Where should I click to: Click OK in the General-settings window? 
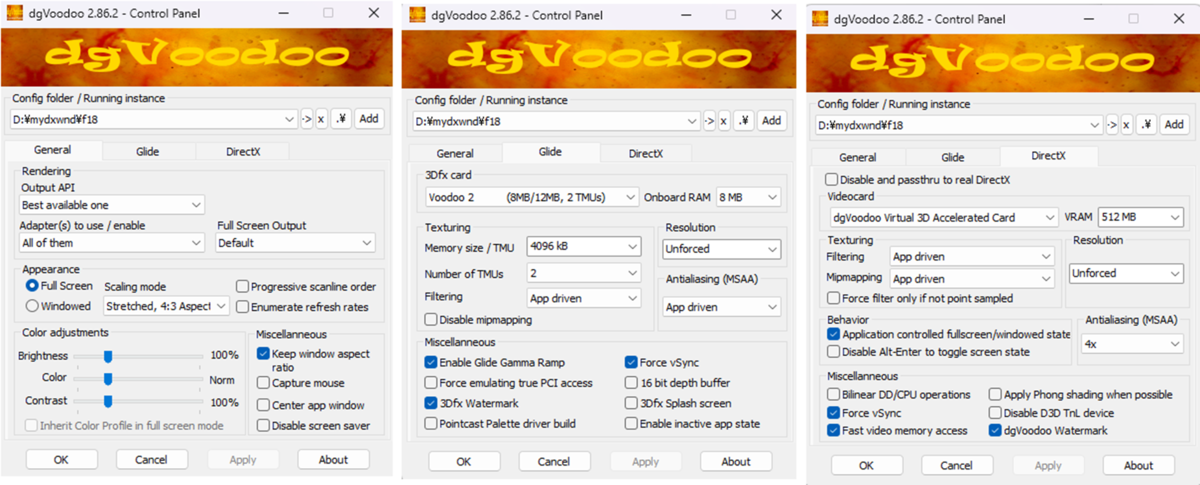click(61, 460)
